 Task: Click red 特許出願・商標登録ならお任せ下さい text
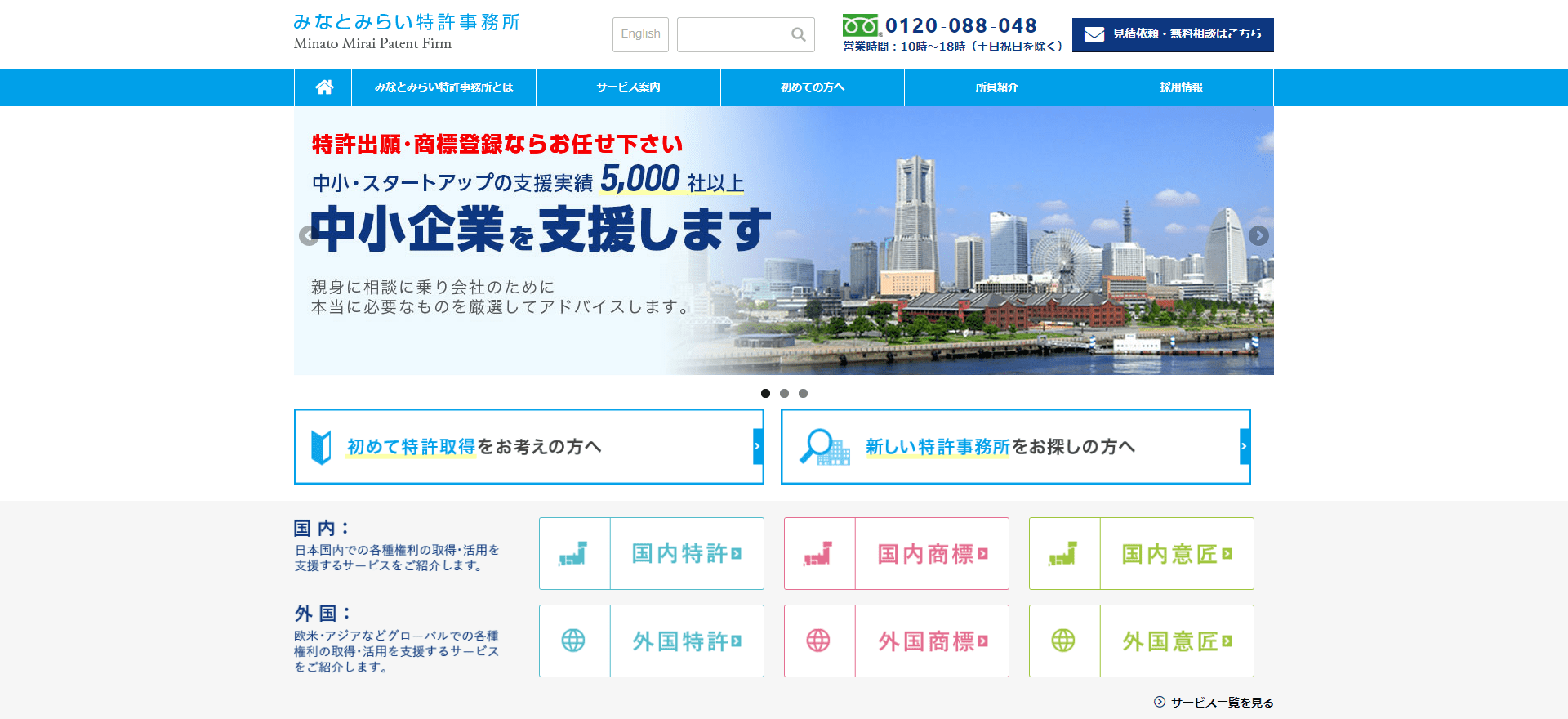point(497,144)
